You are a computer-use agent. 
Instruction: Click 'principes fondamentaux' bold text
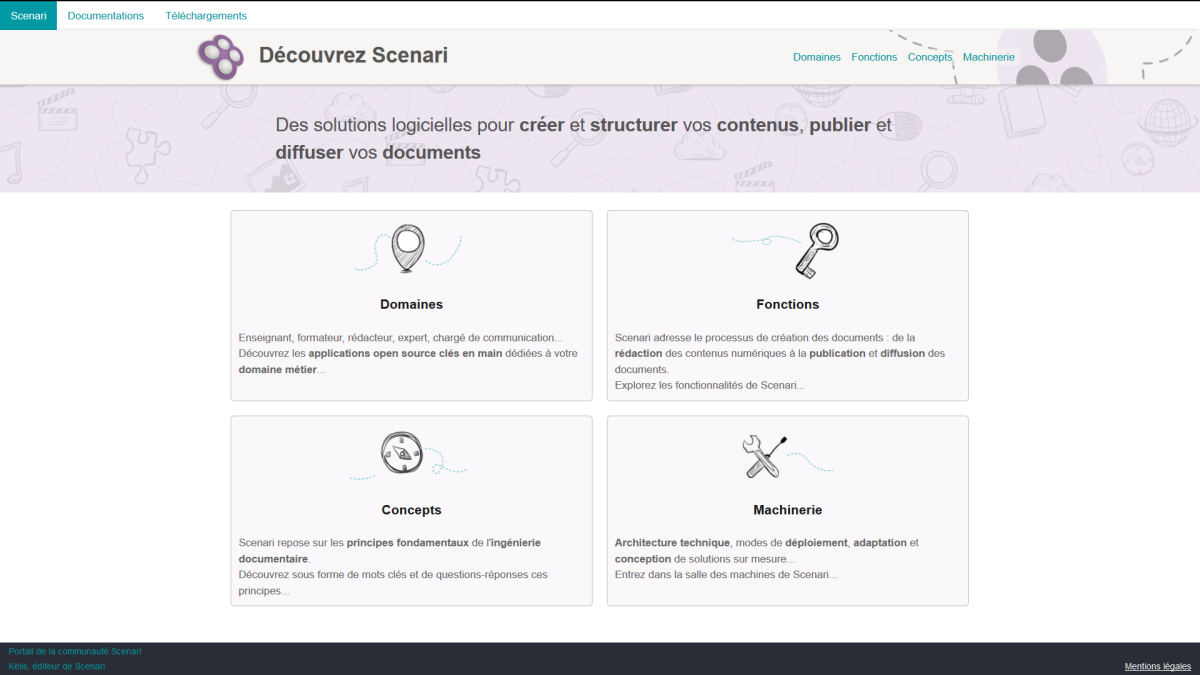(x=407, y=543)
